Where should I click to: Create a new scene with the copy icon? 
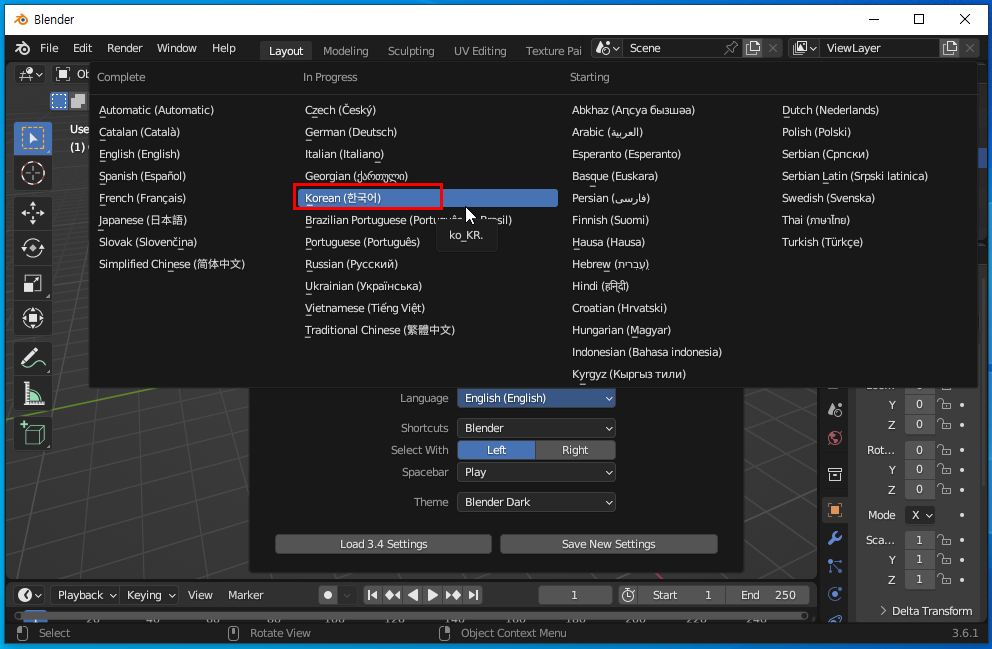coord(753,48)
